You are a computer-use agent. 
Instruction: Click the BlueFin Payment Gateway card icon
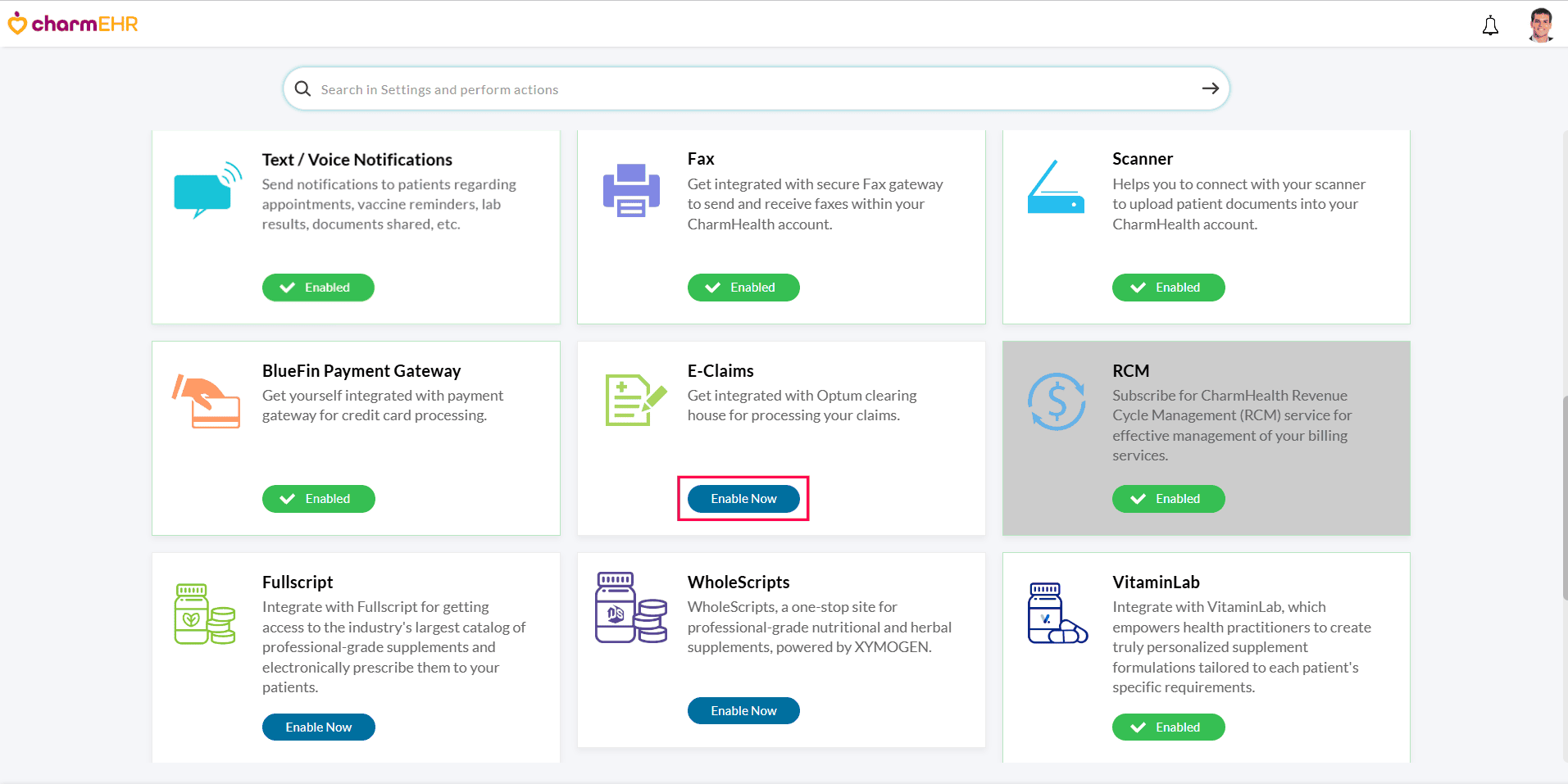[x=206, y=401]
